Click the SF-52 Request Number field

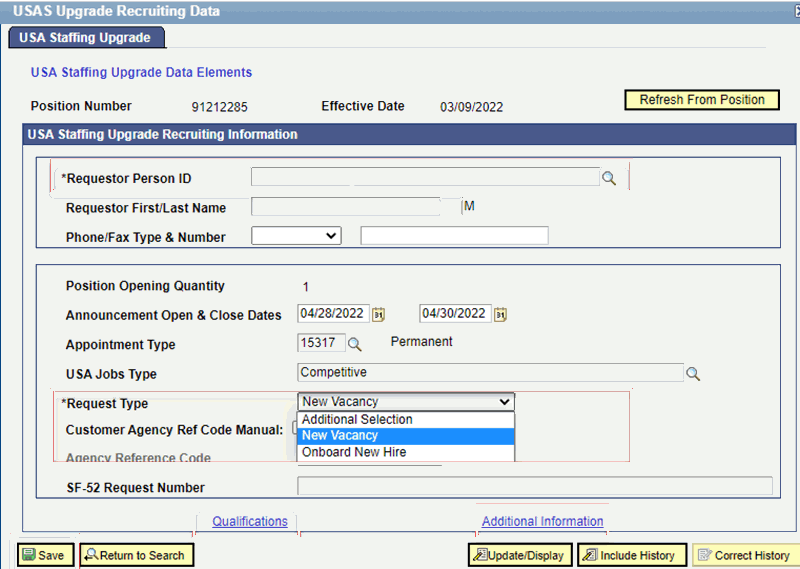coord(535,486)
